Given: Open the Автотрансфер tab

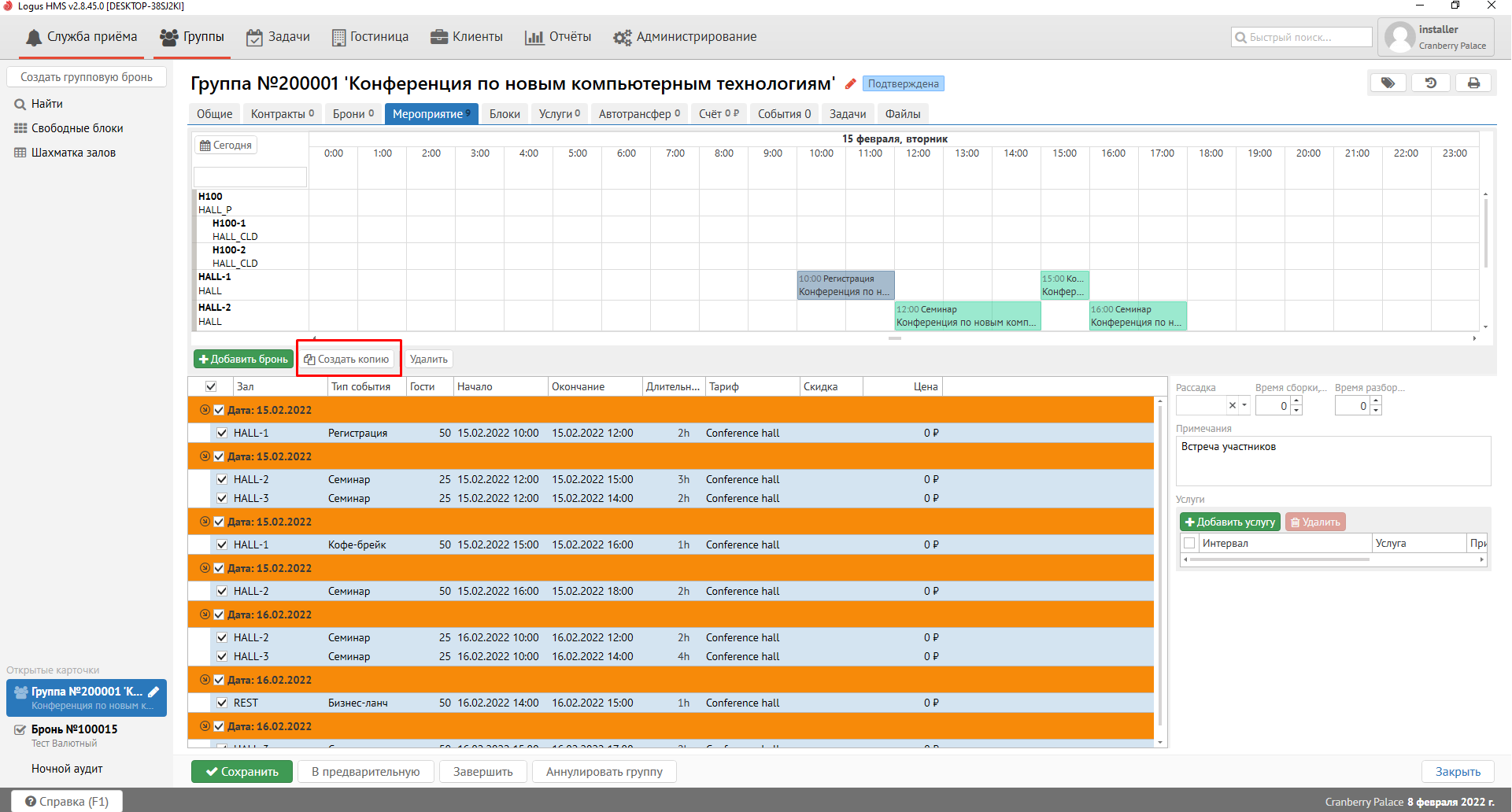Looking at the screenshot, I should (x=638, y=114).
